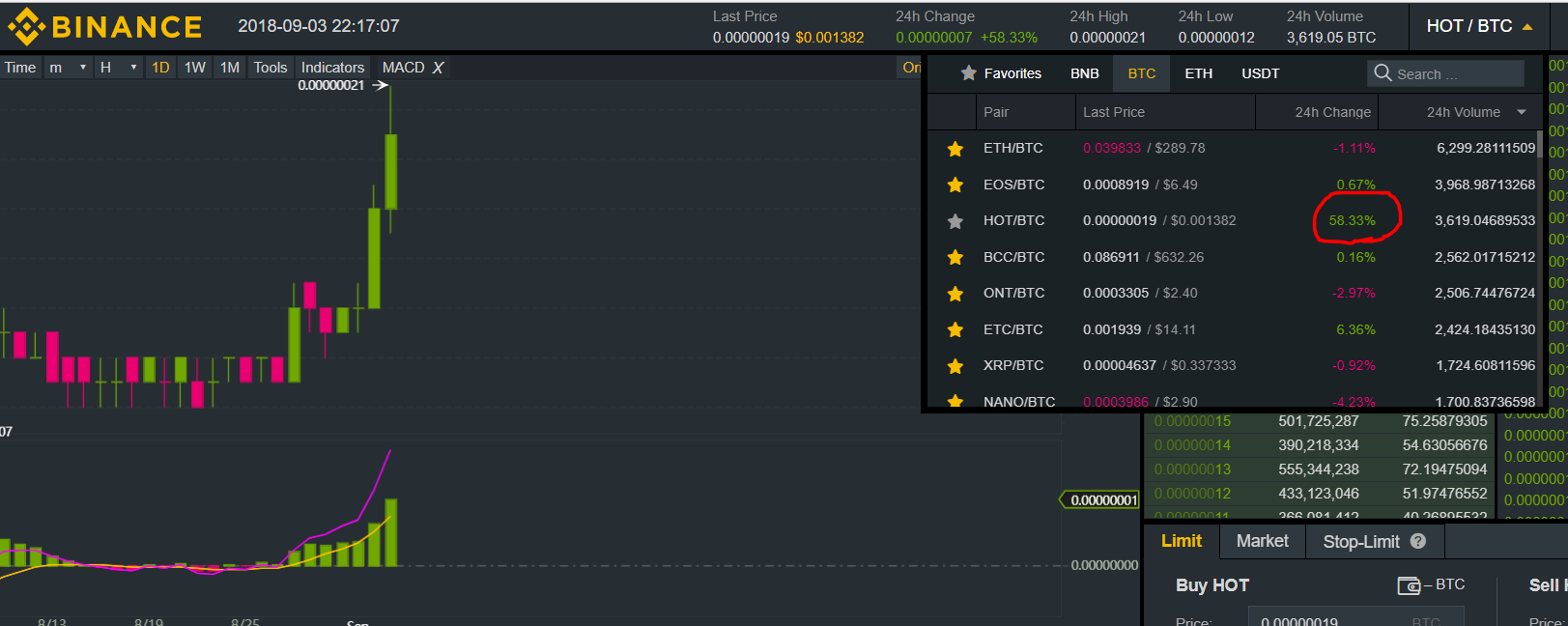Image resolution: width=1568 pixels, height=626 pixels.
Task: Select the EOS/BTC pair row
Action: pyautogui.click(x=1233, y=185)
